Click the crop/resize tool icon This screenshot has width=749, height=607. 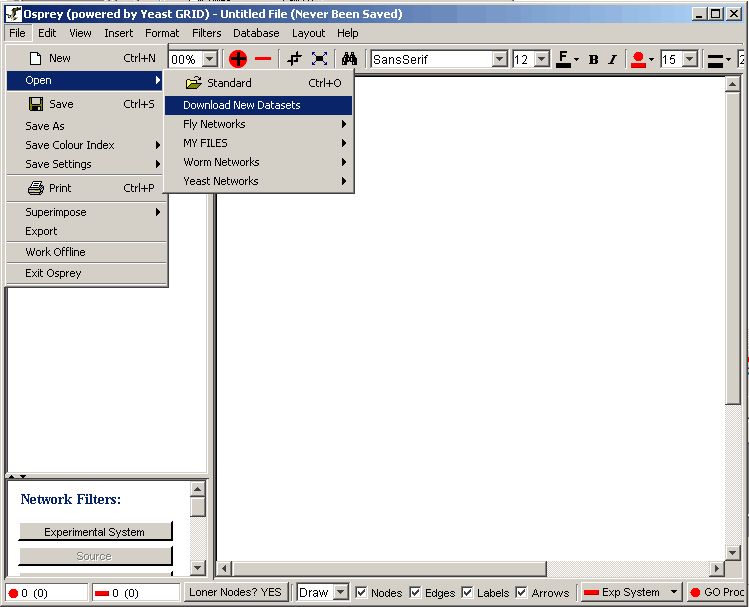pyautogui.click(x=294, y=60)
